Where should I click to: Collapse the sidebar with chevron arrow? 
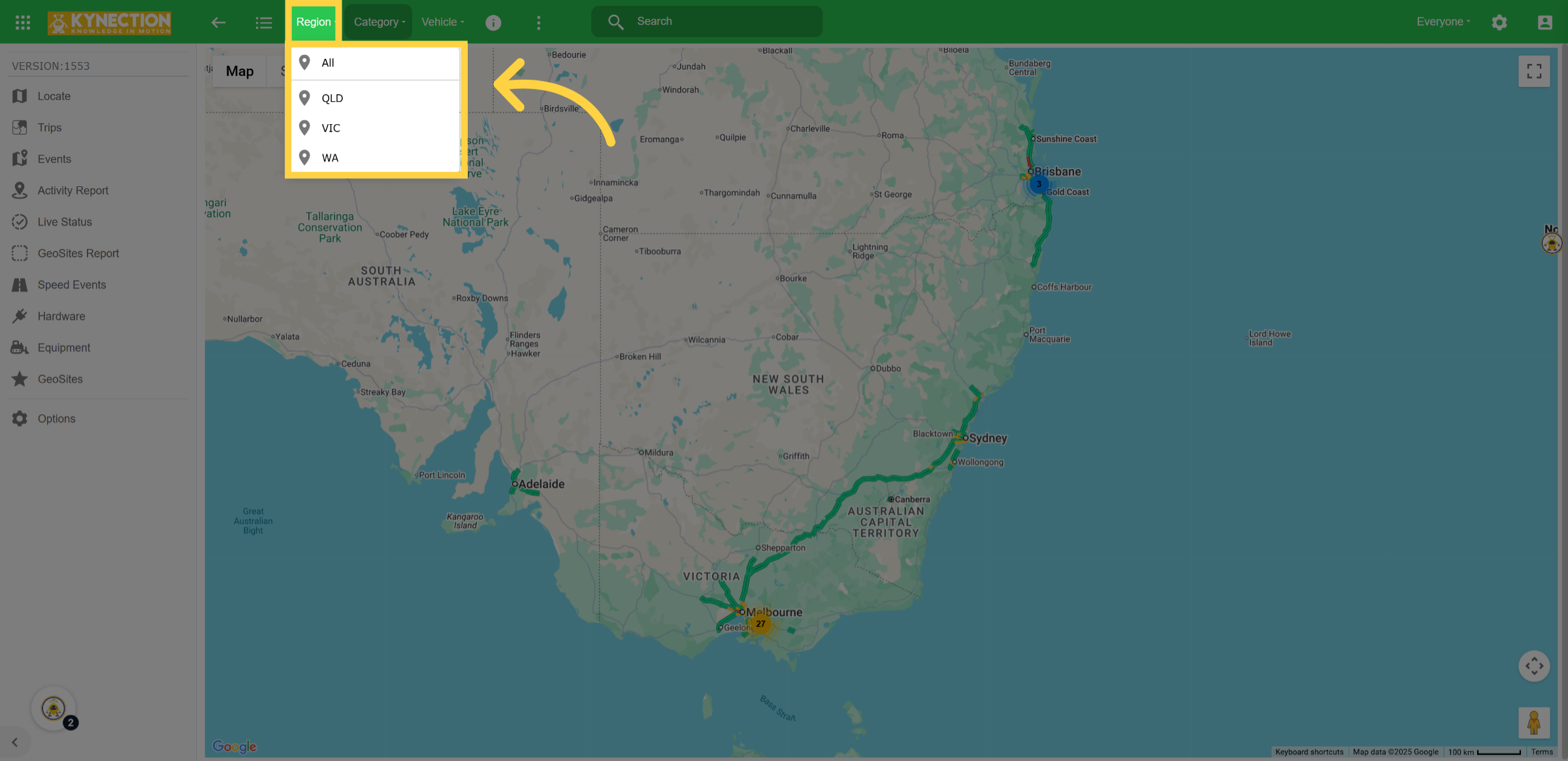(x=15, y=742)
